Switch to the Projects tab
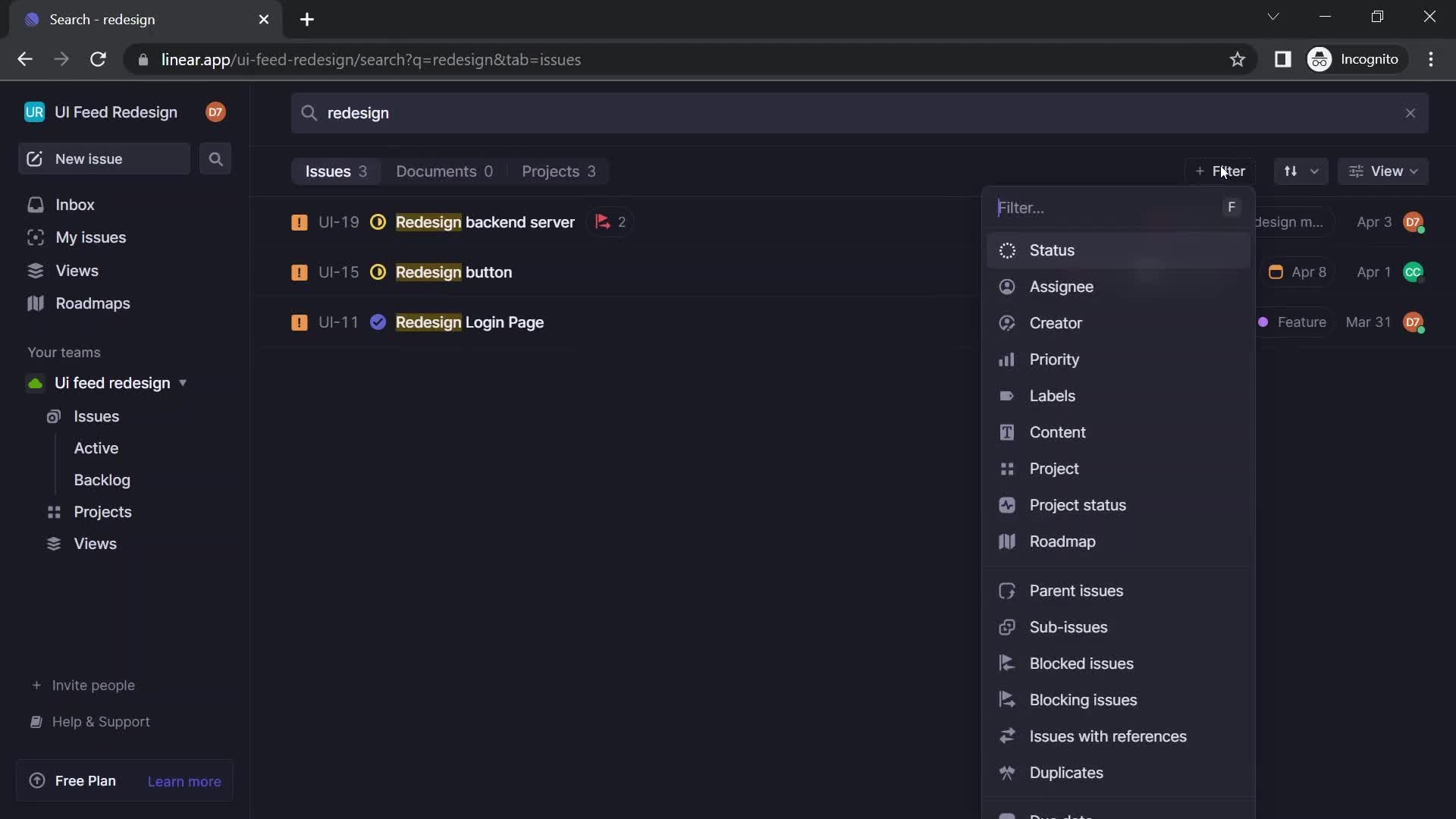The image size is (1456, 819). point(557,170)
